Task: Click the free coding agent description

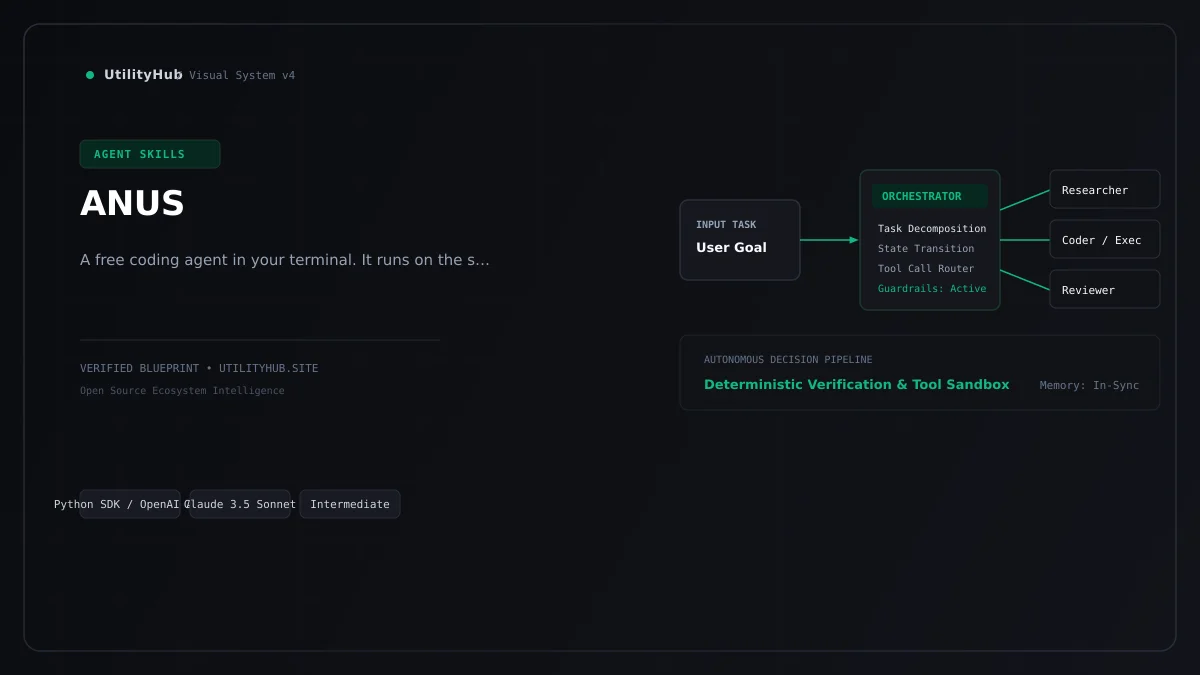Action: (285, 260)
